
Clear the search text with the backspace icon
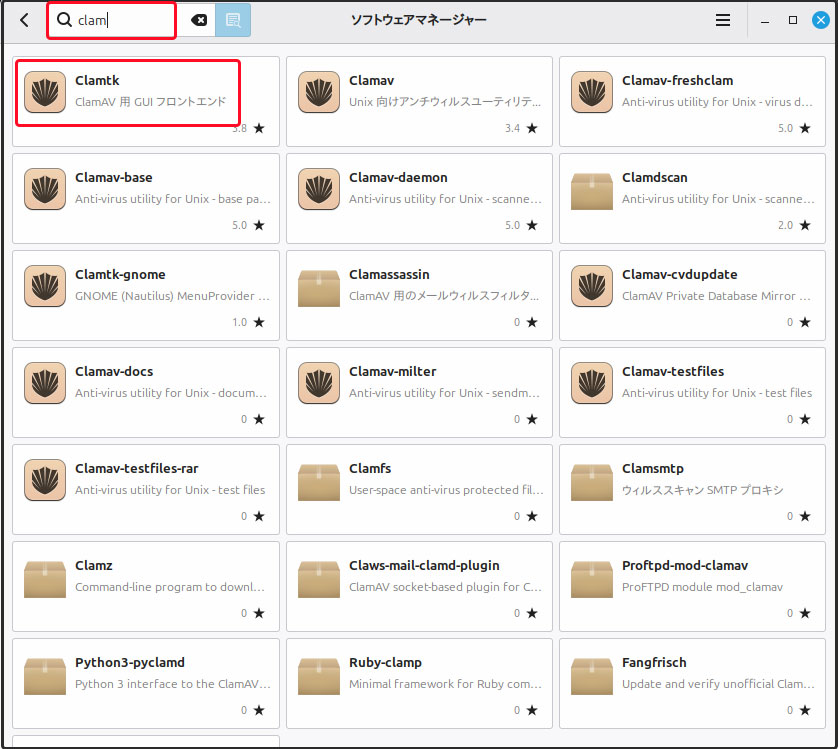[x=199, y=20]
